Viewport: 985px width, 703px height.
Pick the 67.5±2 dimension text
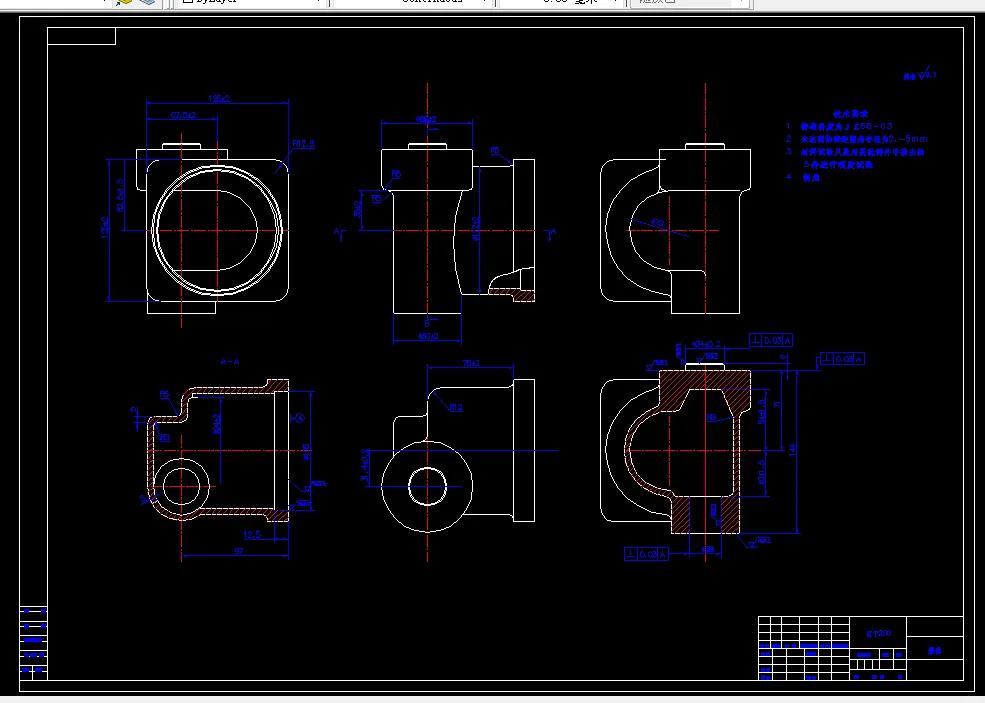point(183,115)
